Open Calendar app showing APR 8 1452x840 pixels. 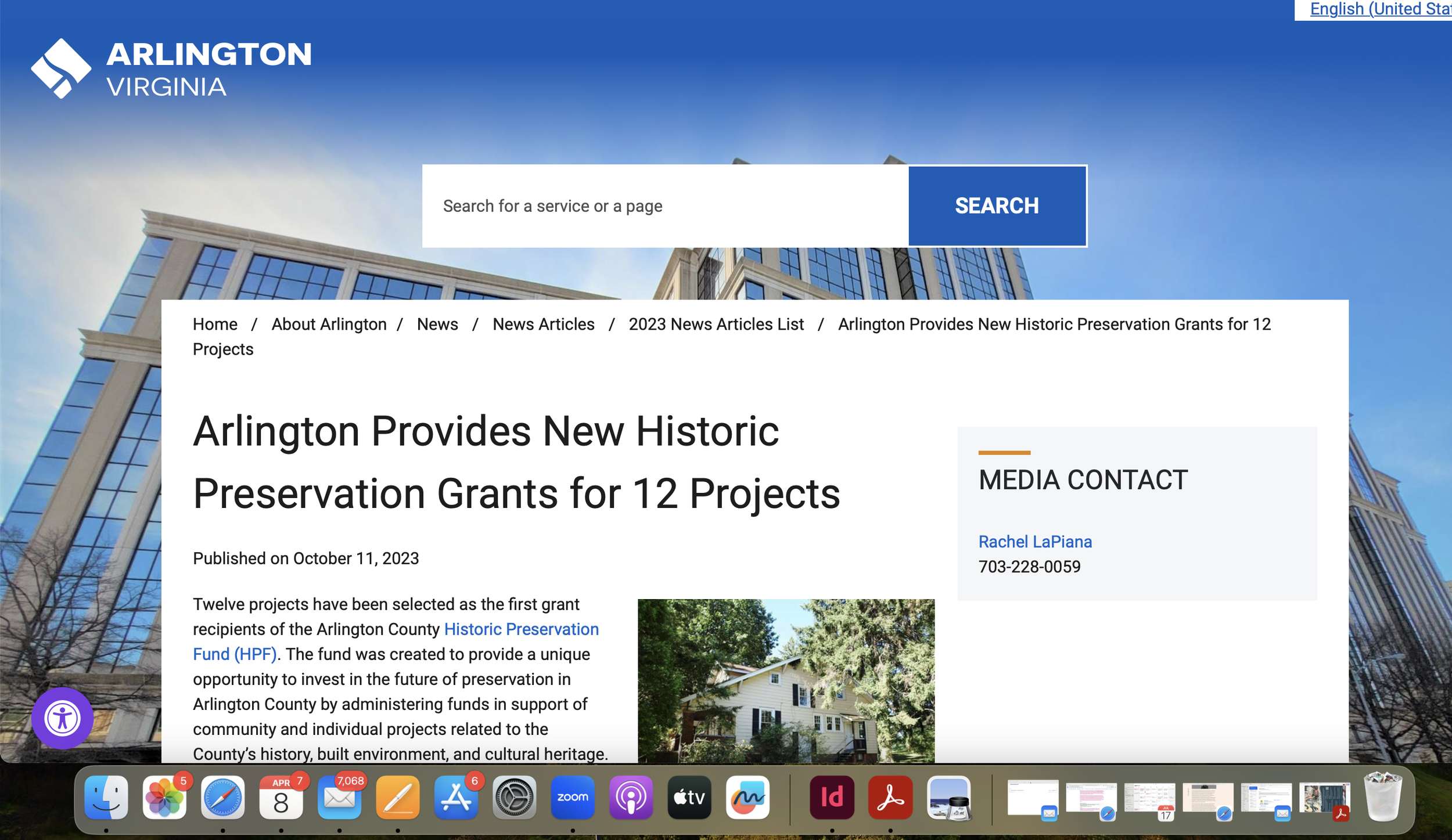281,797
